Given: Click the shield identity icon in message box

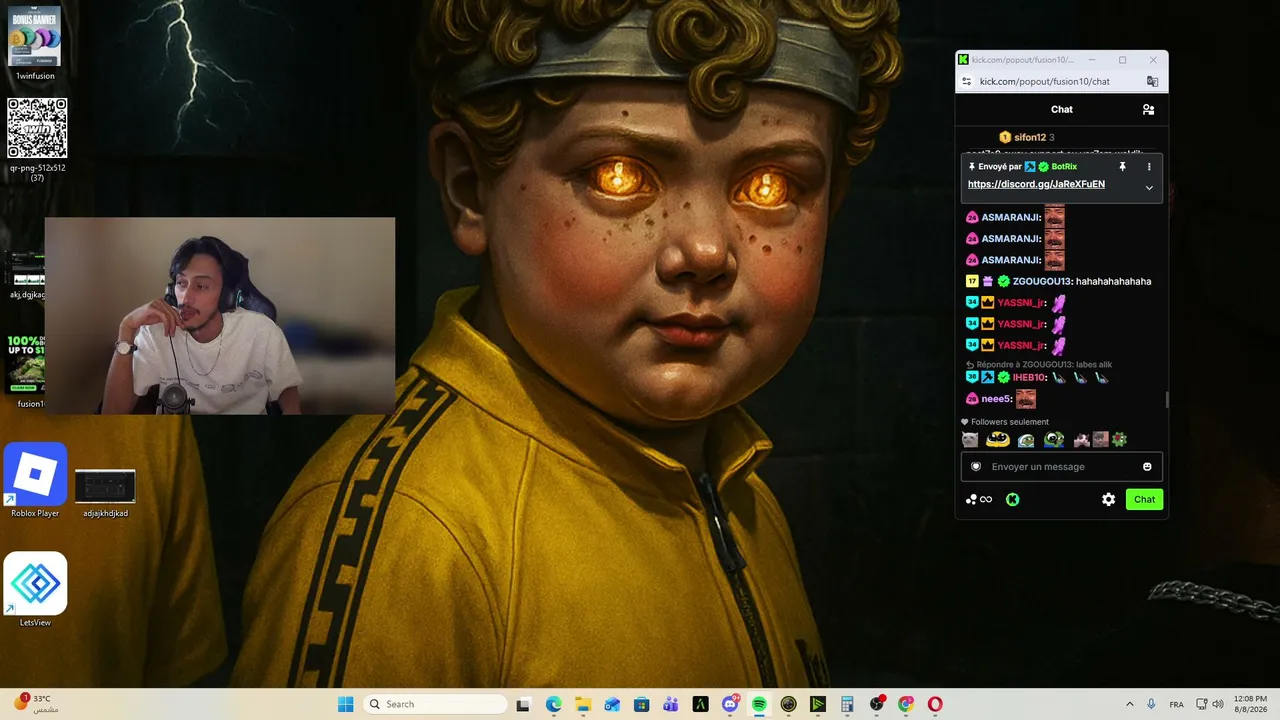Looking at the screenshot, I should 976,467.
